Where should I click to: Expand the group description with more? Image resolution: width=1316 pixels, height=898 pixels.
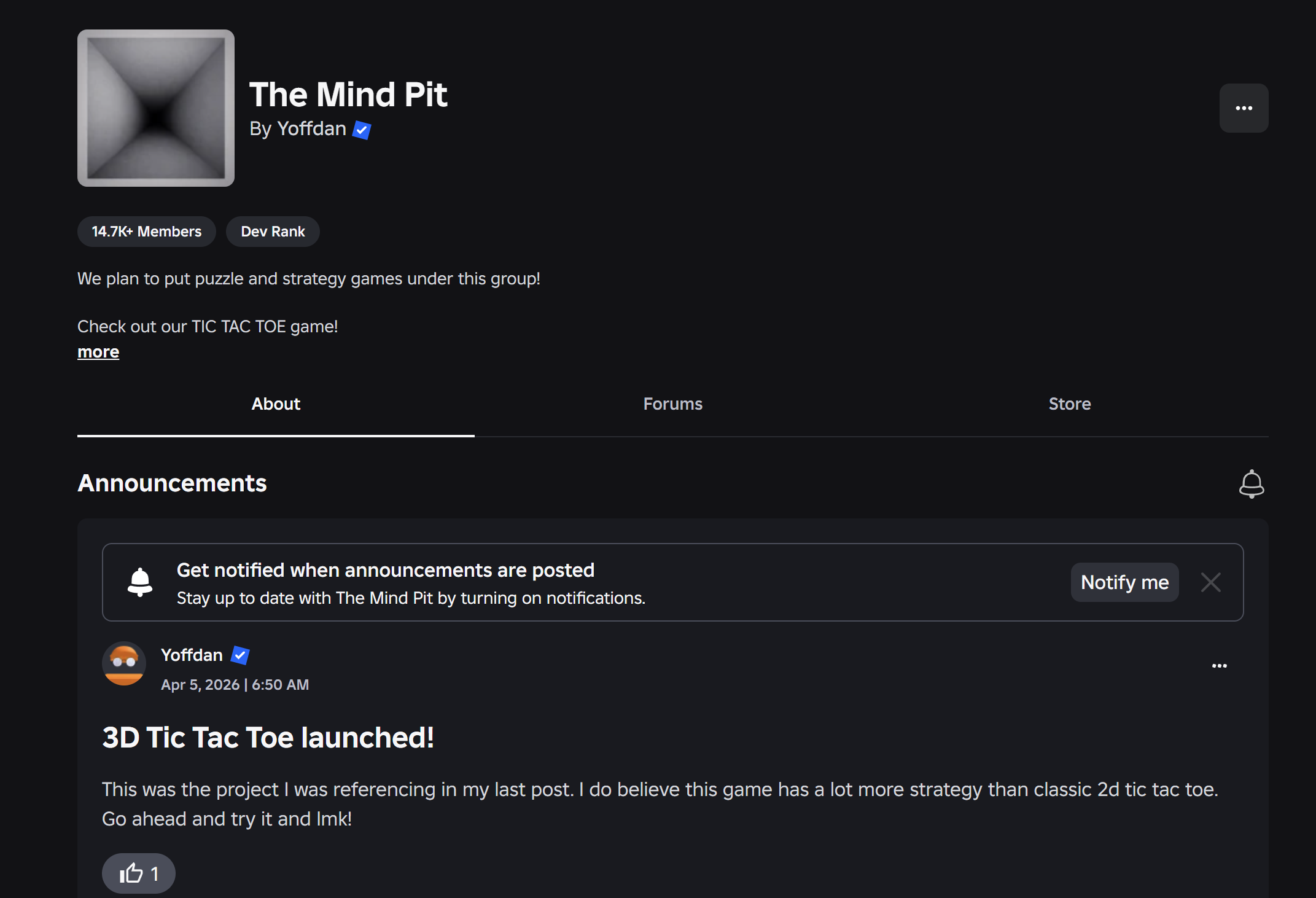[x=98, y=351]
